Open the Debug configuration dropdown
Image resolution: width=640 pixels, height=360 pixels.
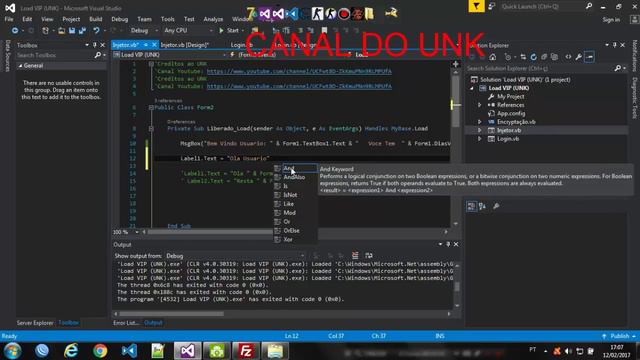144,31
